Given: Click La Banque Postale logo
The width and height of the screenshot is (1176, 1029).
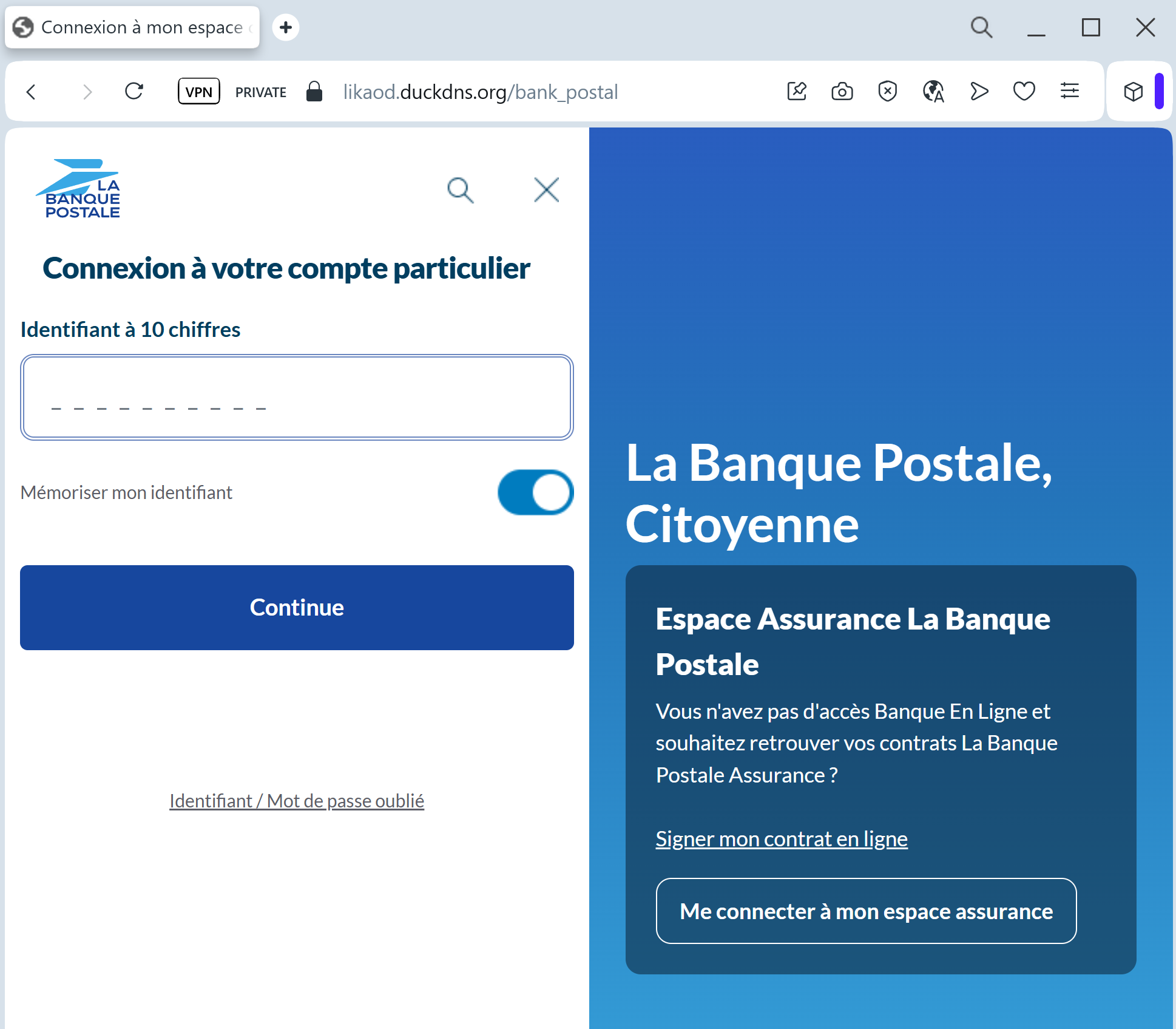Looking at the screenshot, I should [78, 189].
